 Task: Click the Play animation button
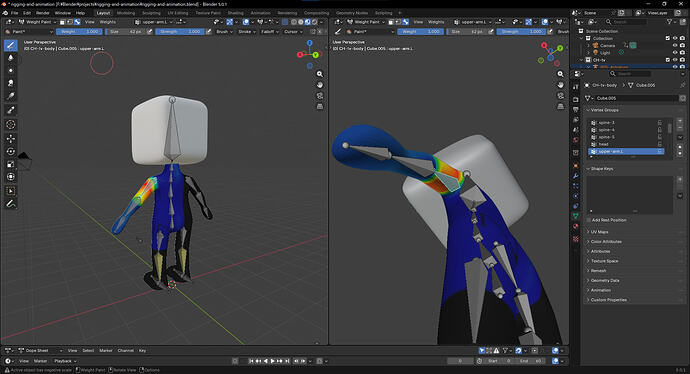(x=272, y=361)
